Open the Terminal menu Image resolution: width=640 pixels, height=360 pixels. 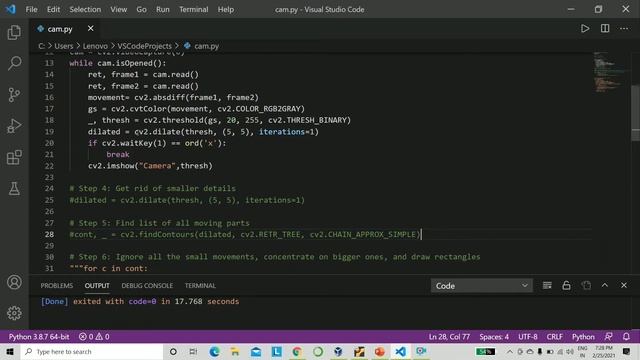[x=193, y=9]
